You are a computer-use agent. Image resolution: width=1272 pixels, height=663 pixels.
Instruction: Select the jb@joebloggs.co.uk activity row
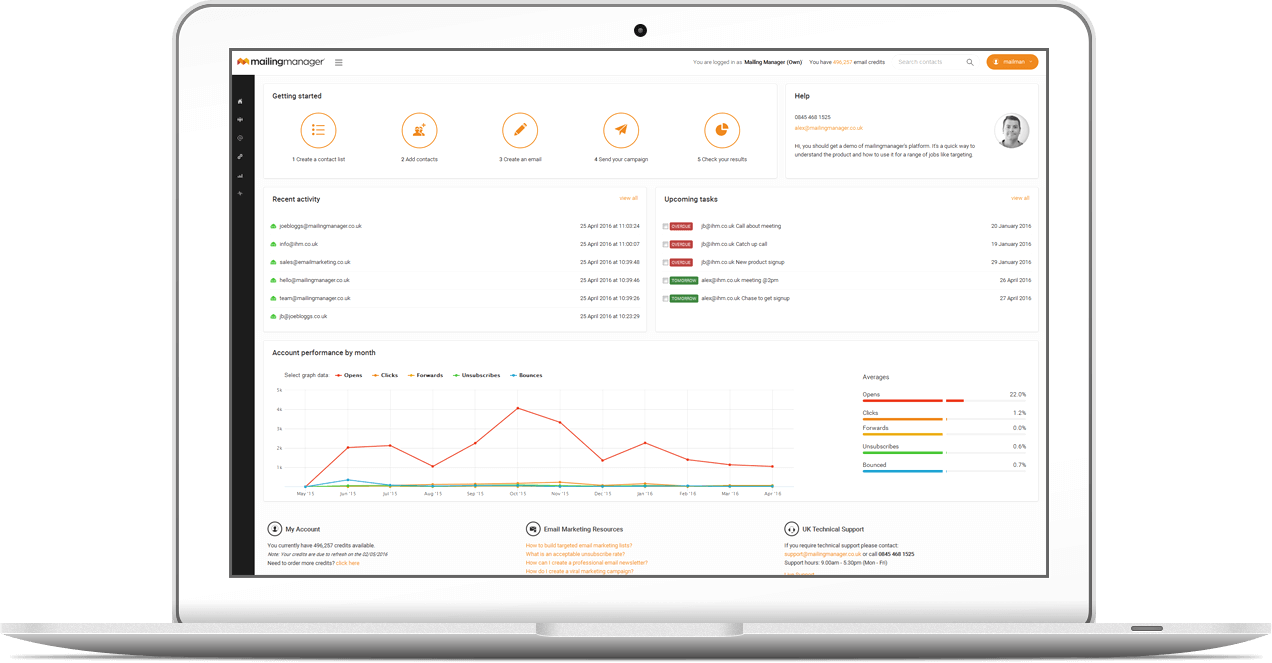455,316
